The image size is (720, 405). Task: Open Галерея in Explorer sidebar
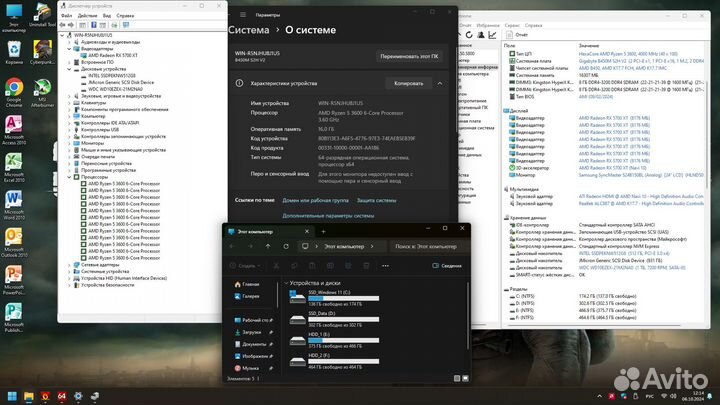[247, 297]
